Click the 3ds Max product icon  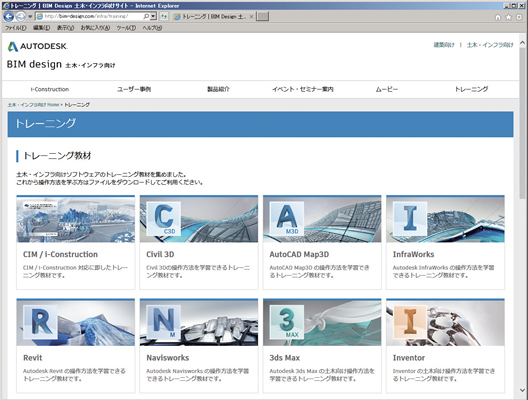[287, 322]
